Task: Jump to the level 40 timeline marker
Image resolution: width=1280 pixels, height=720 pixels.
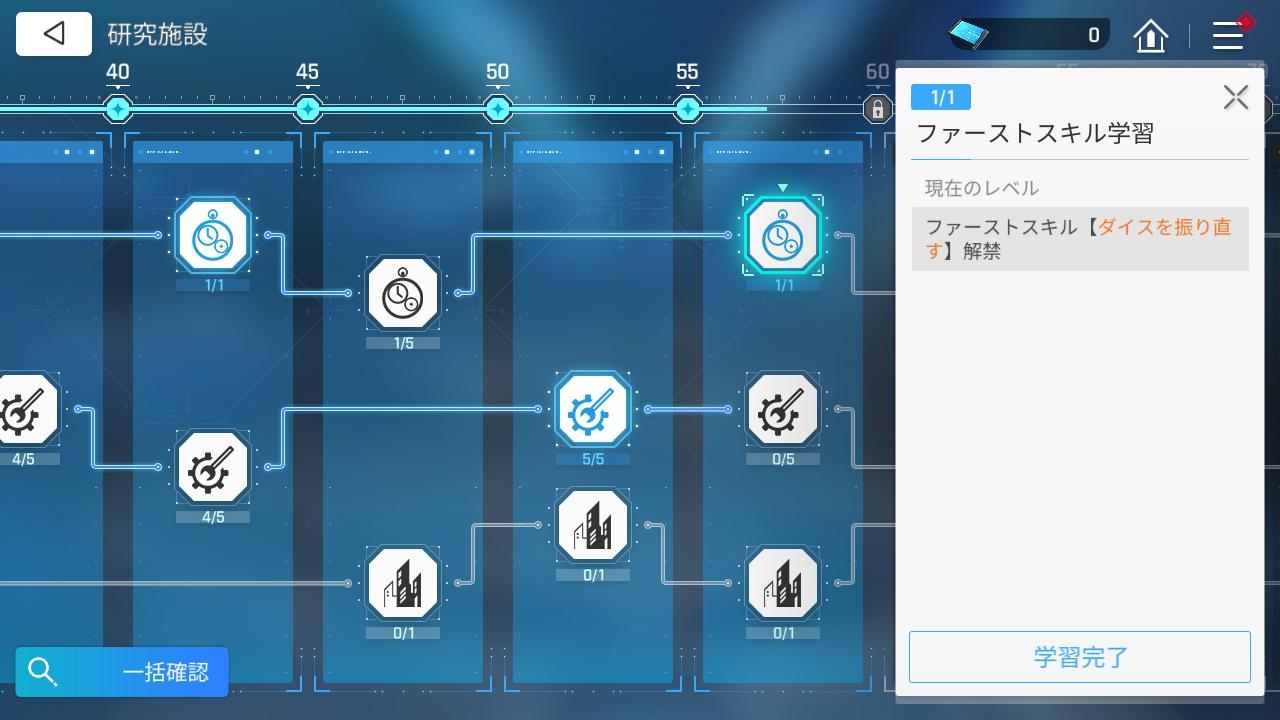Action: [118, 108]
